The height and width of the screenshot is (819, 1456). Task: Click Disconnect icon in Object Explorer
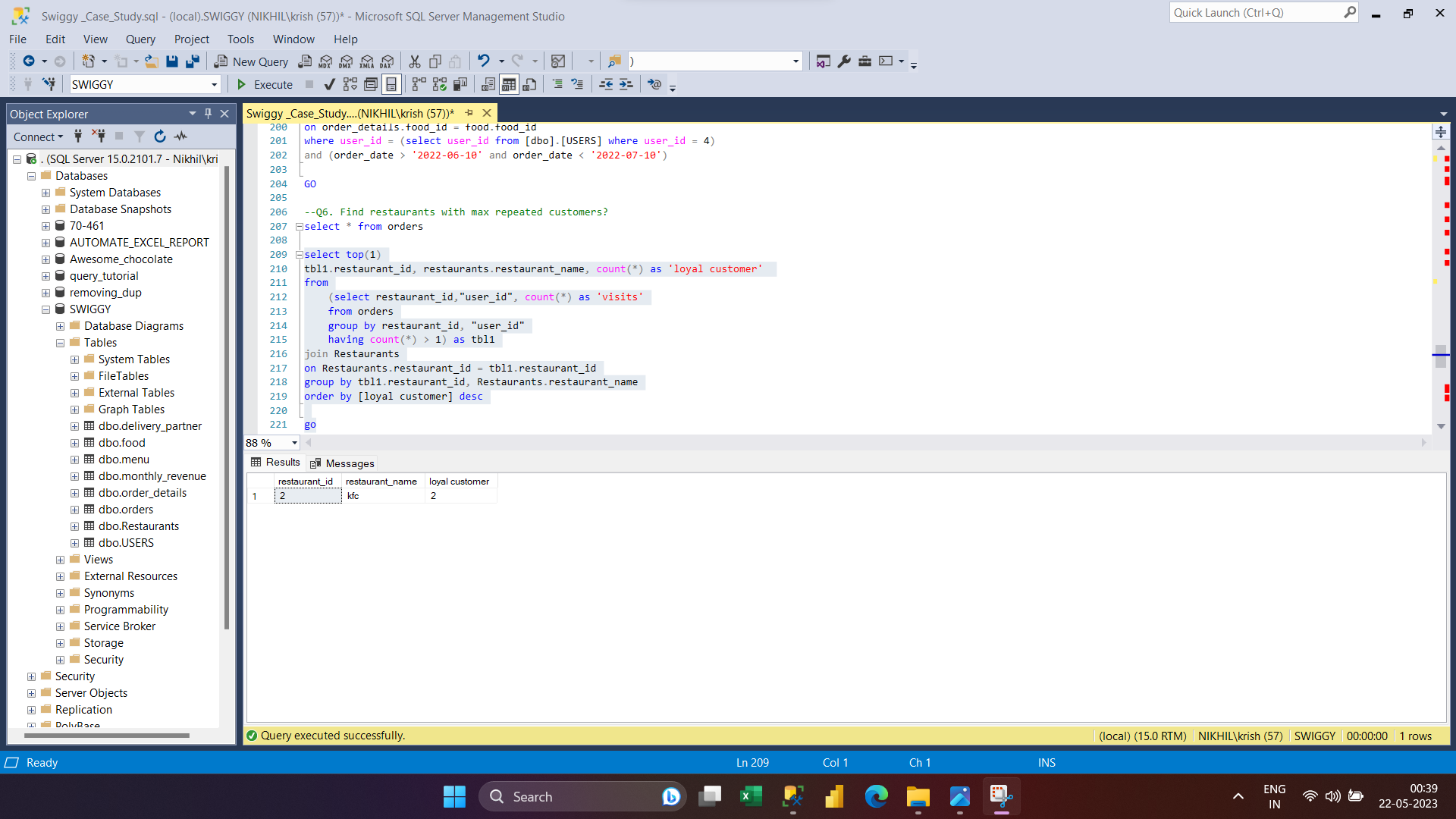point(99,136)
